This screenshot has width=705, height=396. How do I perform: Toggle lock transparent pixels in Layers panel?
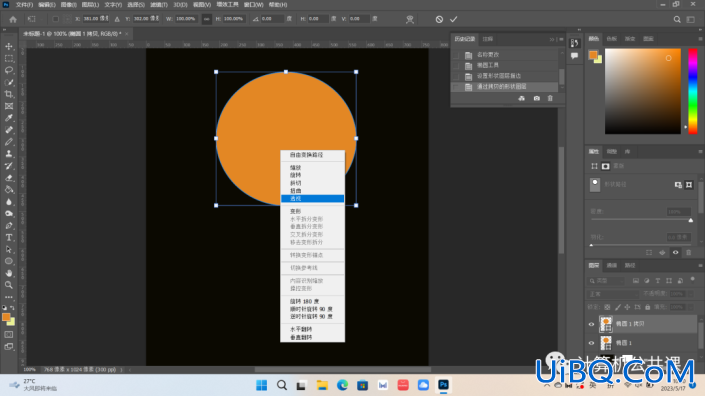click(x=607, y=307)
